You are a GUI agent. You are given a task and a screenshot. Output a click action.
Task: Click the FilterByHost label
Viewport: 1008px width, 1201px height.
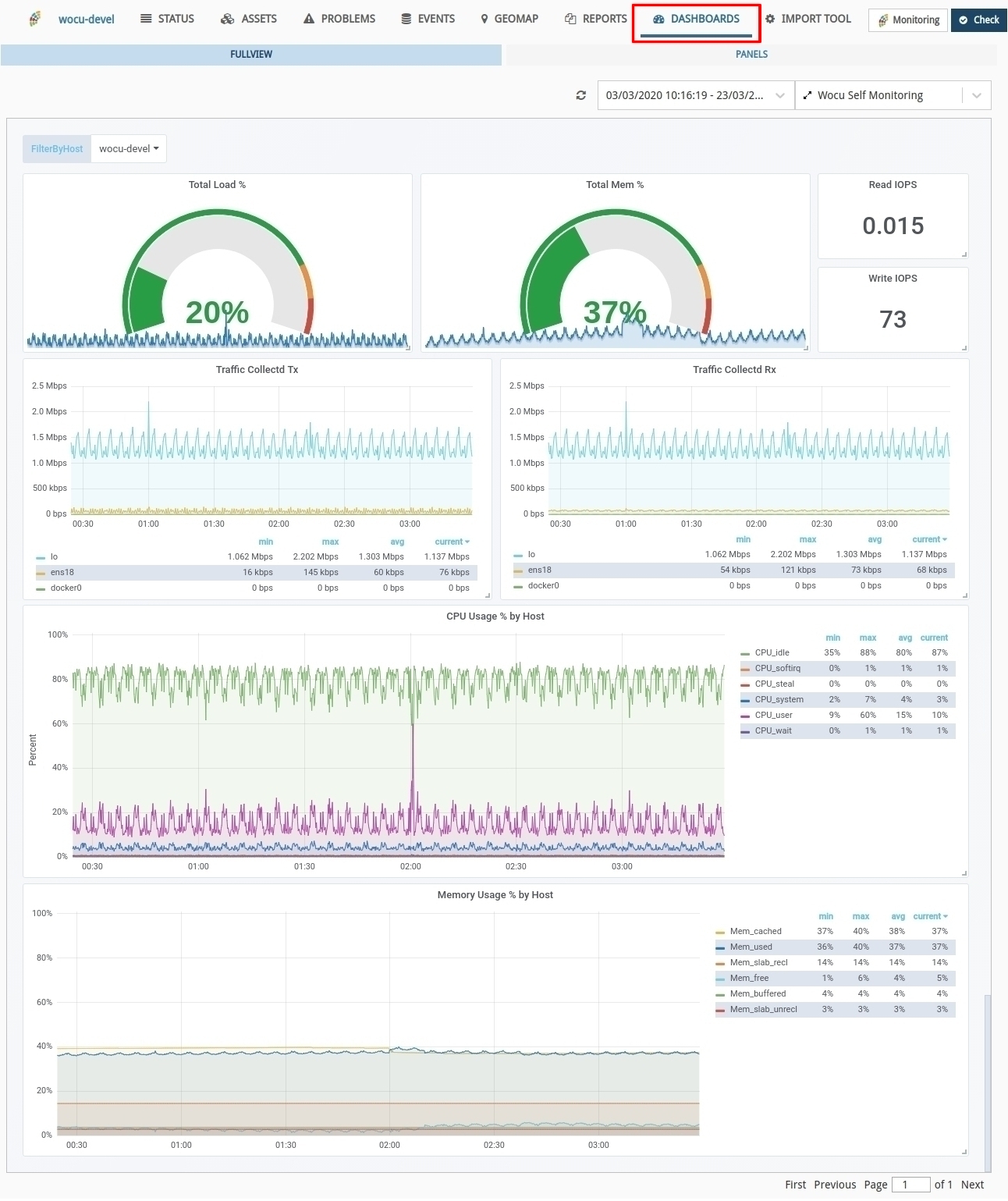click(57, 149)
